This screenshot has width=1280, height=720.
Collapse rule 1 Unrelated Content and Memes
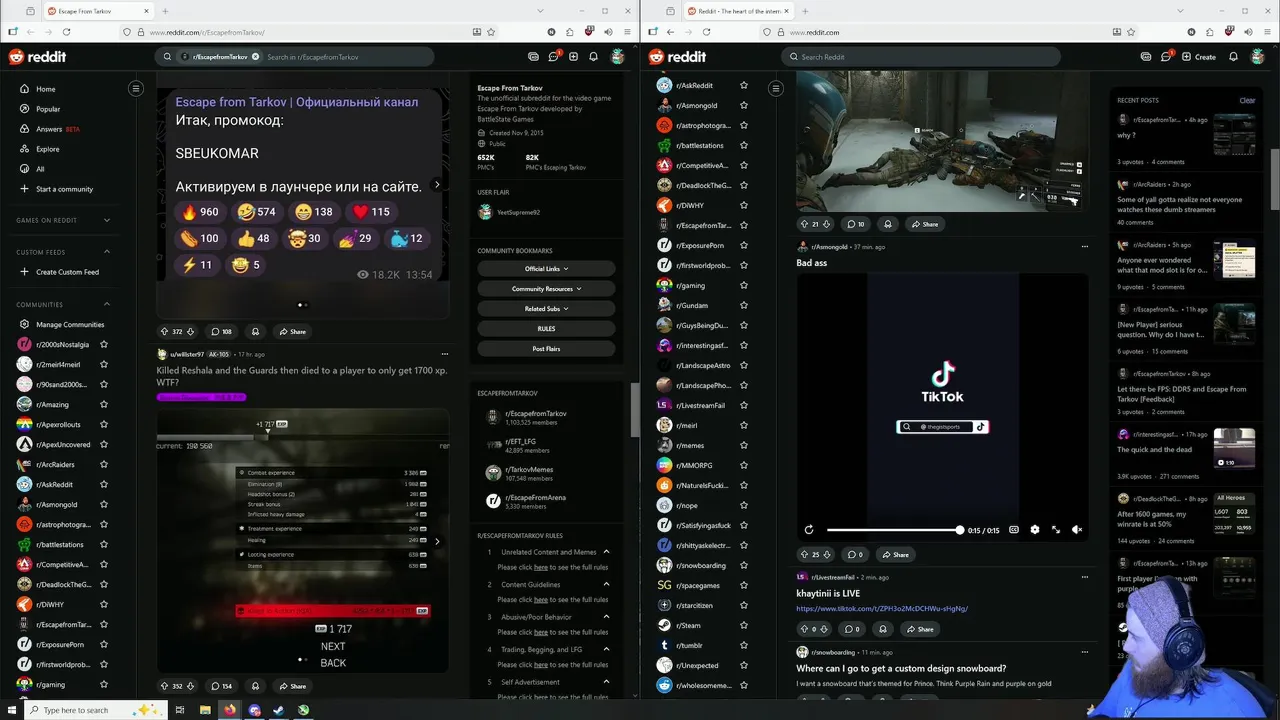click(606, 552)
